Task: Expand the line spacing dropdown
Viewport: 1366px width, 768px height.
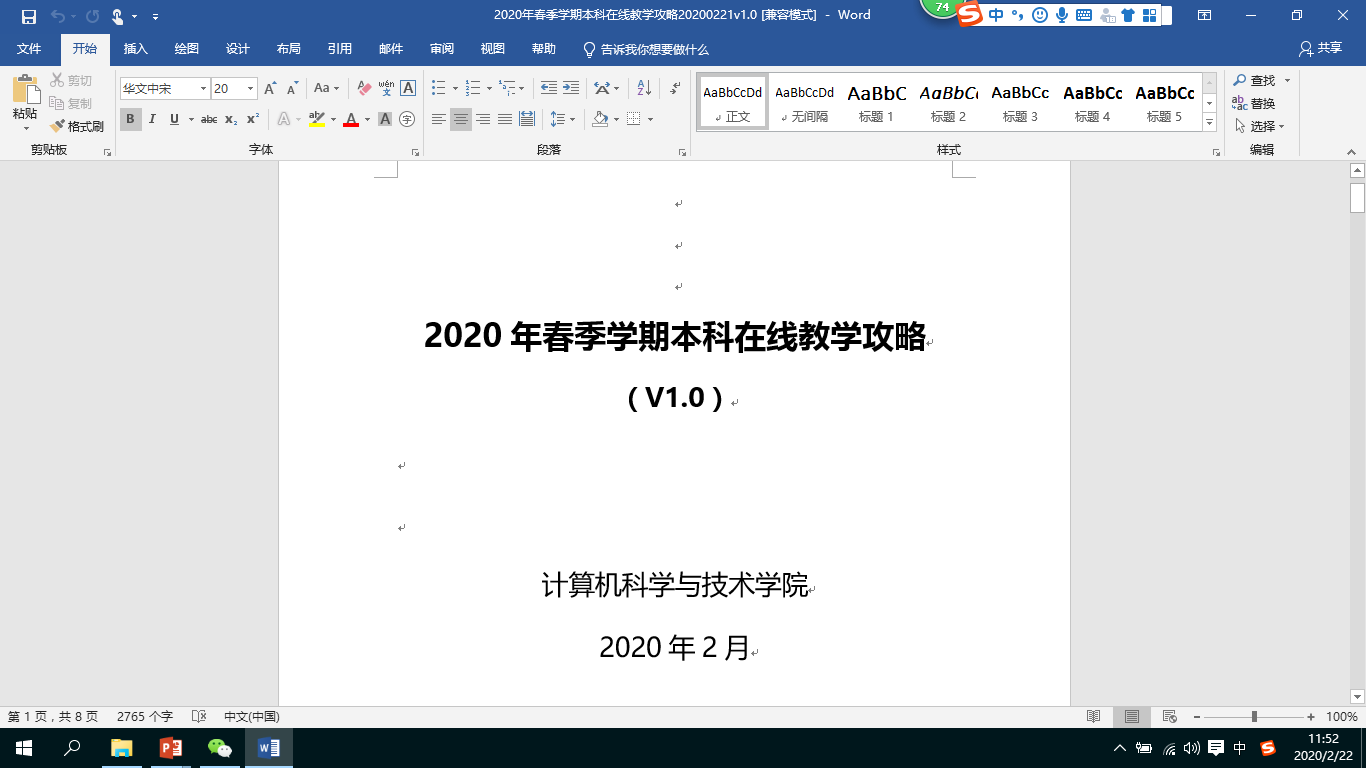Action: 572,119
